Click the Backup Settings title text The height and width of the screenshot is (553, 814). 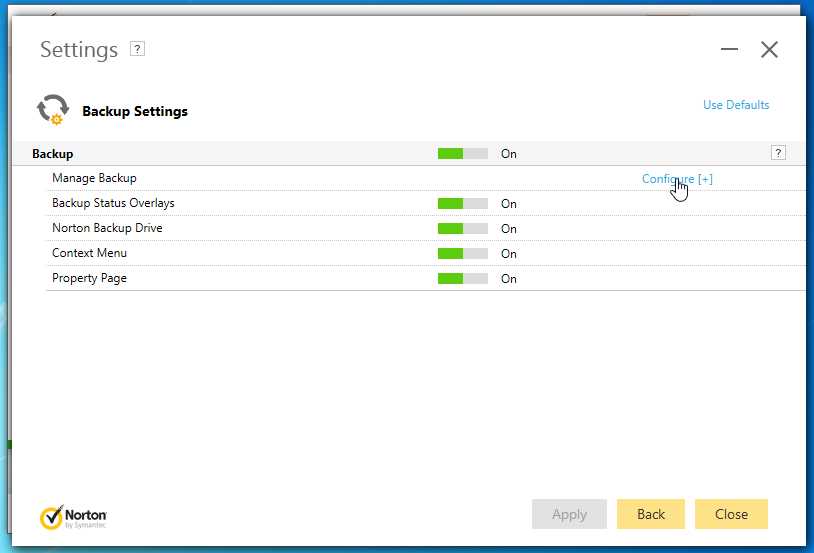135,112
